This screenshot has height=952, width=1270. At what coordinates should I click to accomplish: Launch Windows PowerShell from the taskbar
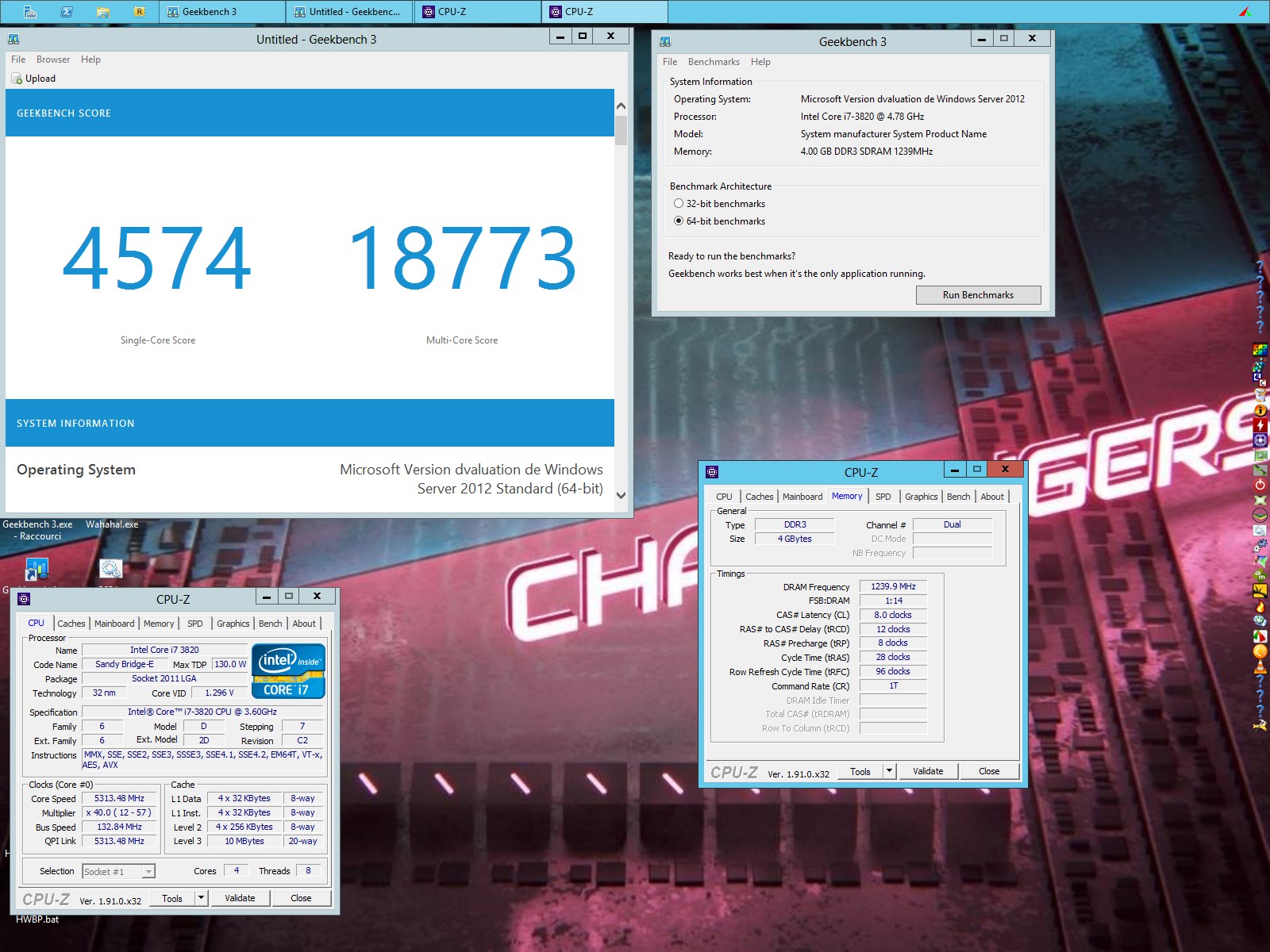67,11
